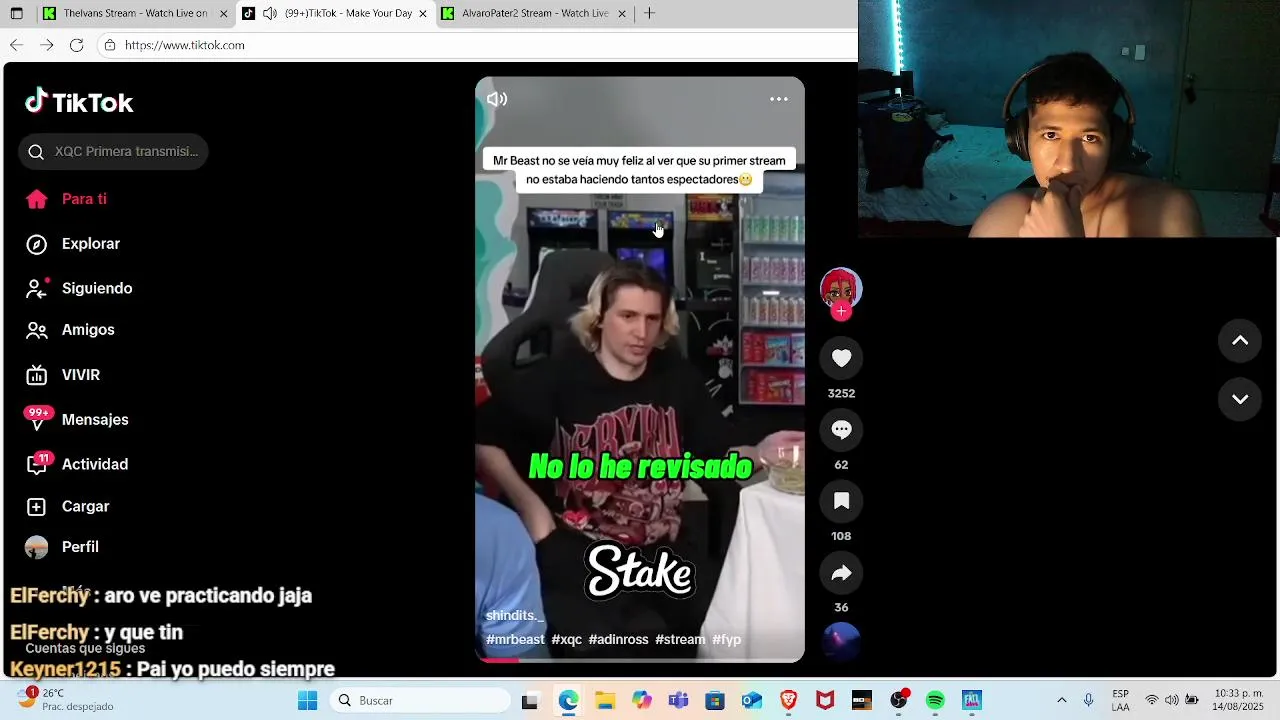Share the video with the arrow icon
Viewport: 1280px width, 720px height.
(841, 573)
